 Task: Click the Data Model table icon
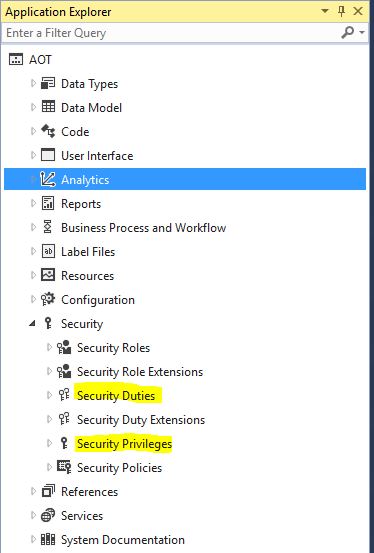[48, 107]
